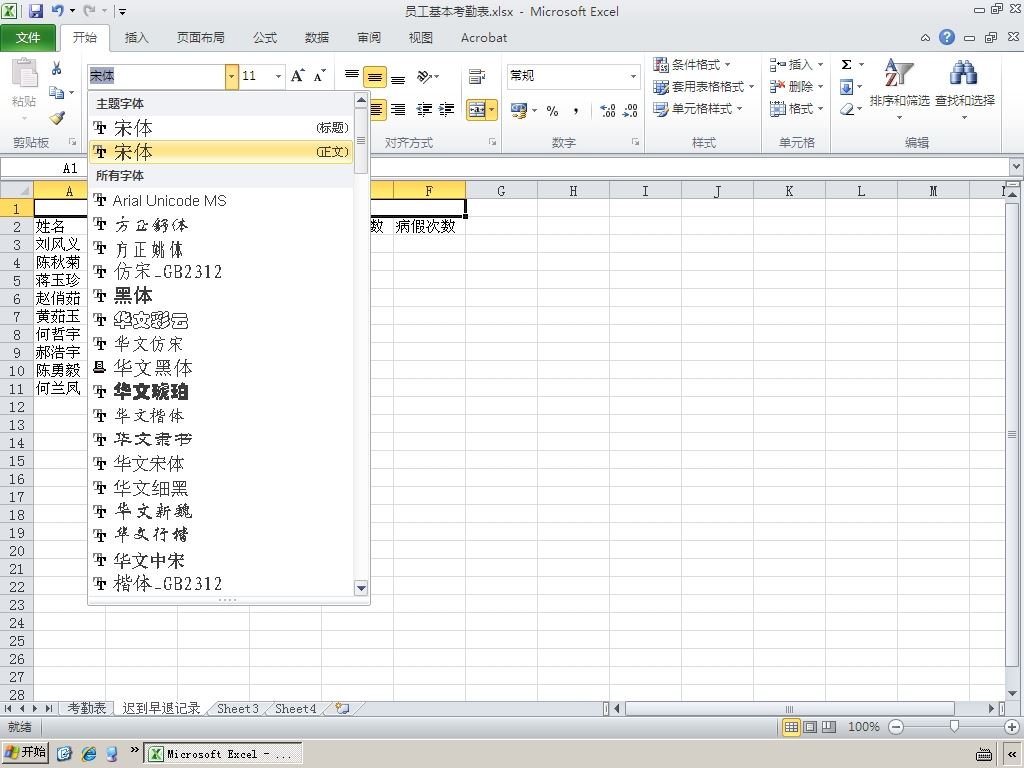Screen dimensions: 1024x768
Task: Select 黑体 font from list
Action: tap(221, 296)
